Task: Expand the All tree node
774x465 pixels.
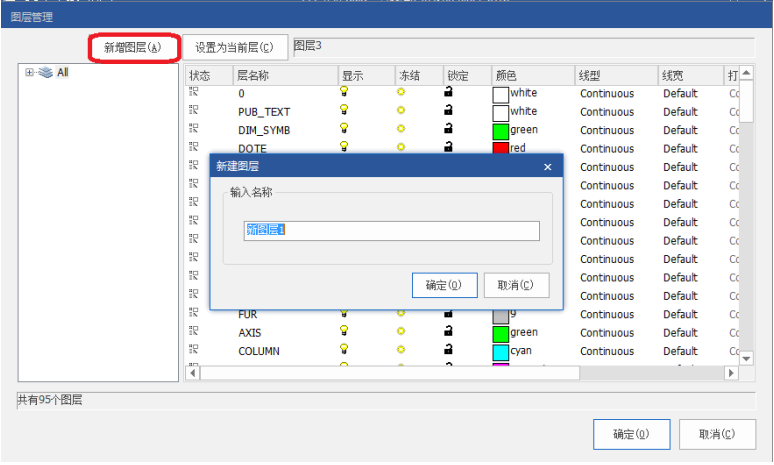Action: coord(29,73)
